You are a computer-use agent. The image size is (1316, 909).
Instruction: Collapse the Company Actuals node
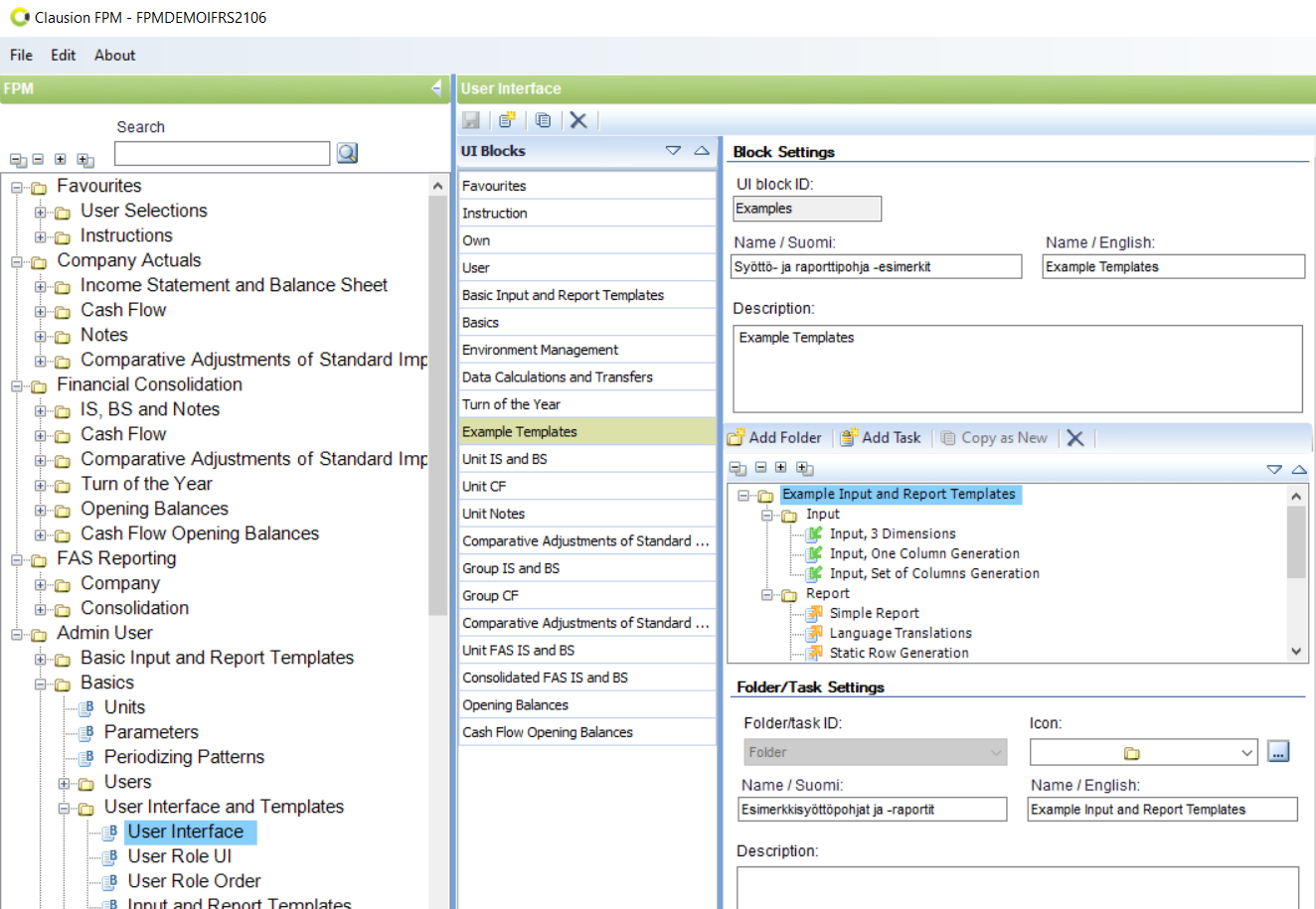(x=17, y=261)
